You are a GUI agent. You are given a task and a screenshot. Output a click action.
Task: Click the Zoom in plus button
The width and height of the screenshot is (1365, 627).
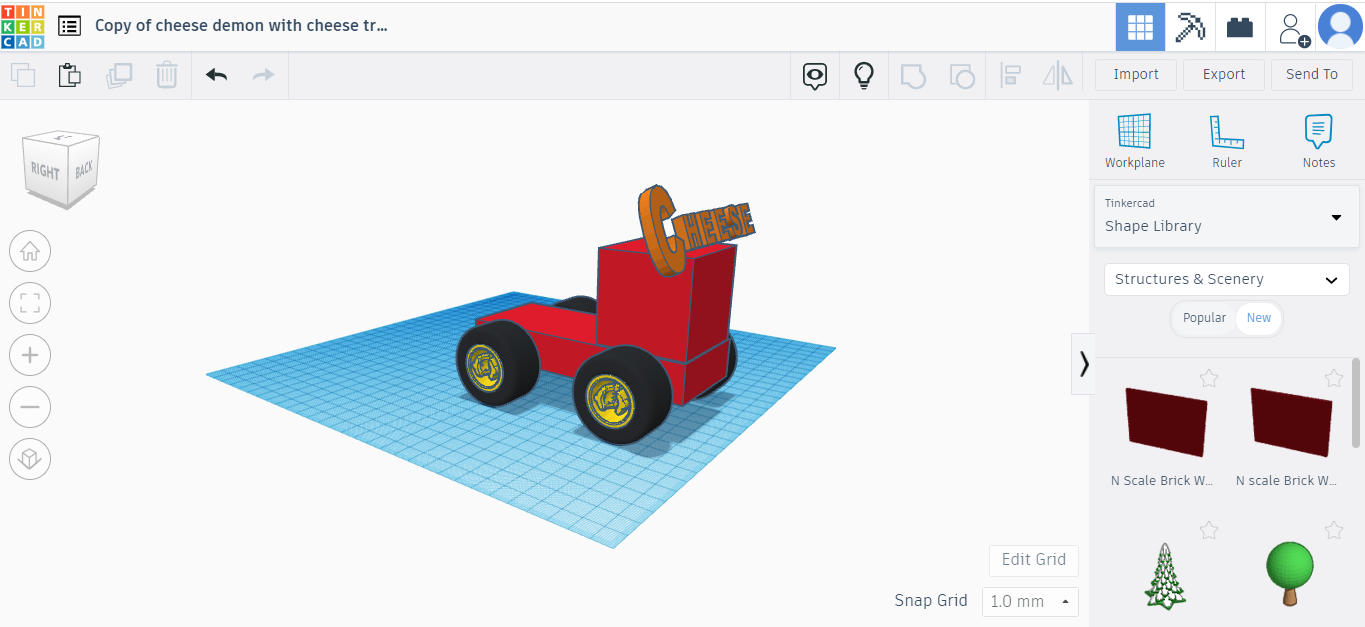(30, 355)
